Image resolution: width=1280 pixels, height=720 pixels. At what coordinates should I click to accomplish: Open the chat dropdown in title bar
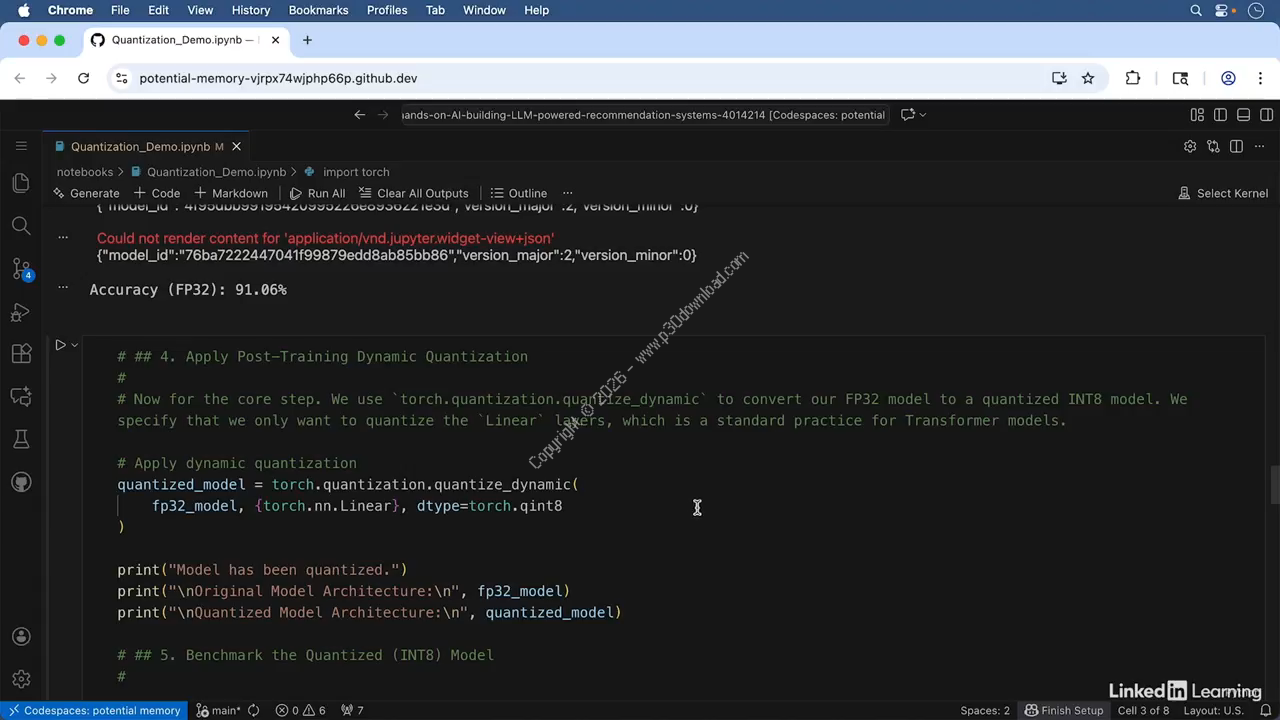[x=922, y=115]
